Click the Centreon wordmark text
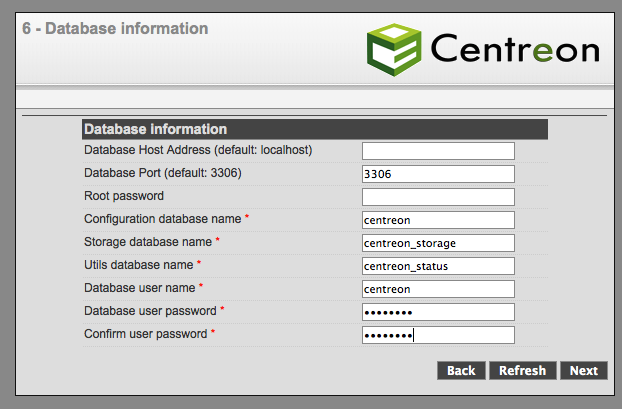This screenshot has height=409, width=622. [x=515, y=49]
